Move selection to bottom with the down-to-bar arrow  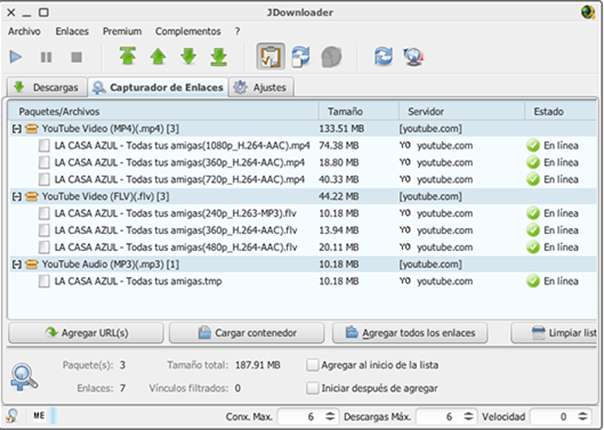click(219, 57)
